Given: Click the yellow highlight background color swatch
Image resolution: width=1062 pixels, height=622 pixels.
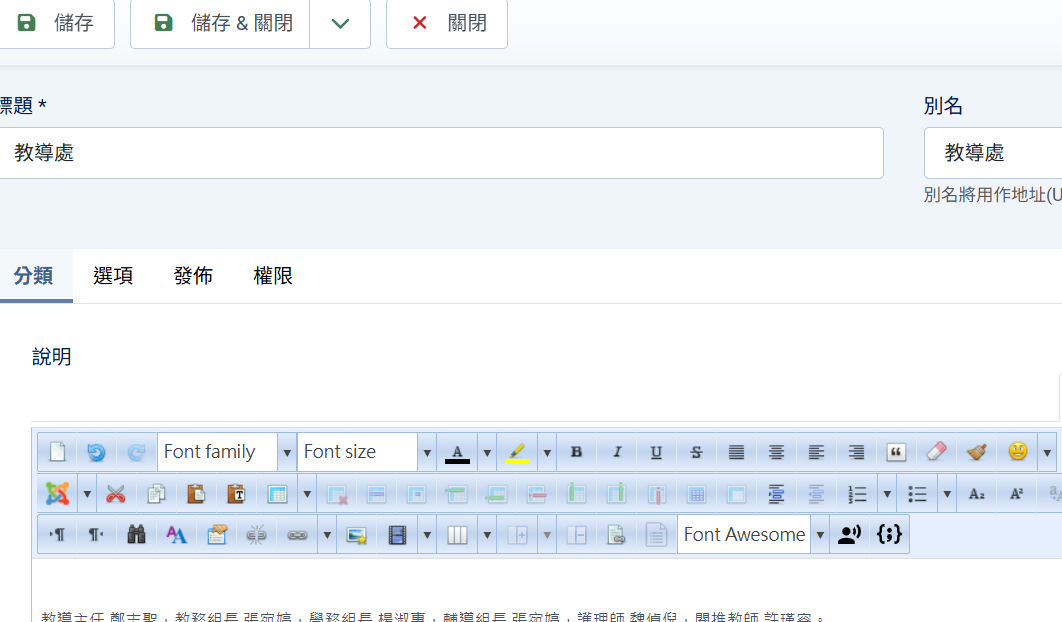Looking at the screenshot, I should [517, 452].
